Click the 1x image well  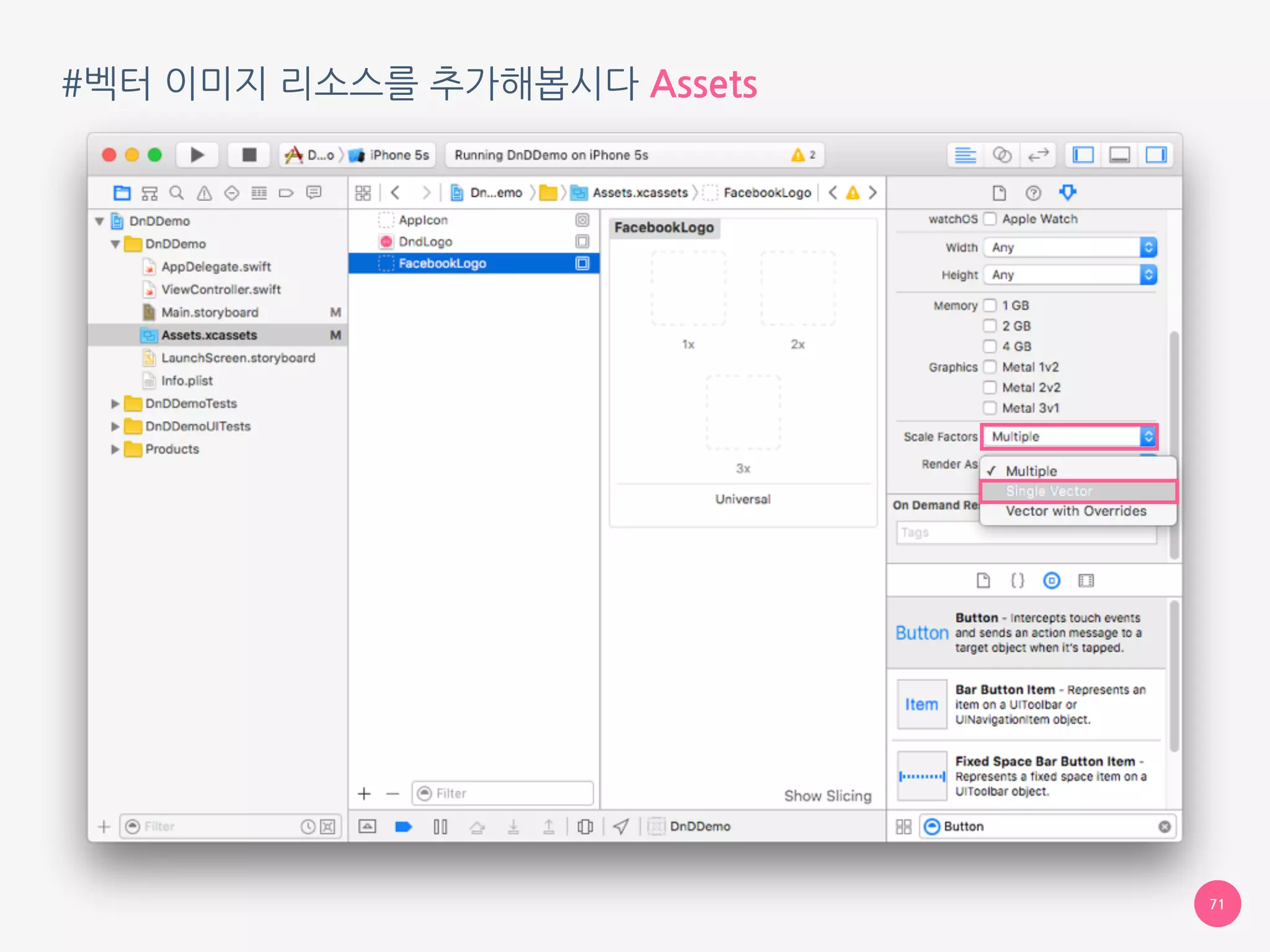tap(688, 288)
